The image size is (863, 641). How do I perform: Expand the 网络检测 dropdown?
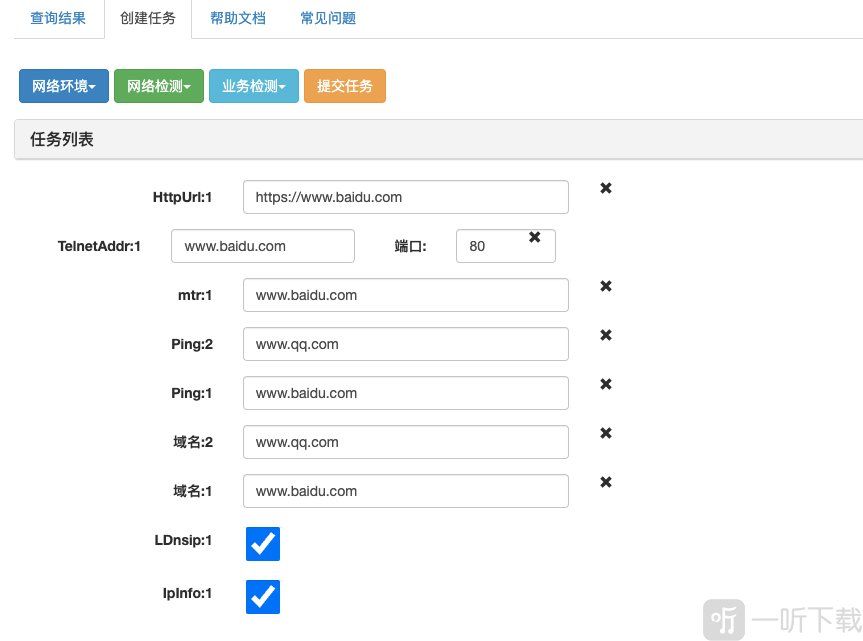[x=158, y=86]
